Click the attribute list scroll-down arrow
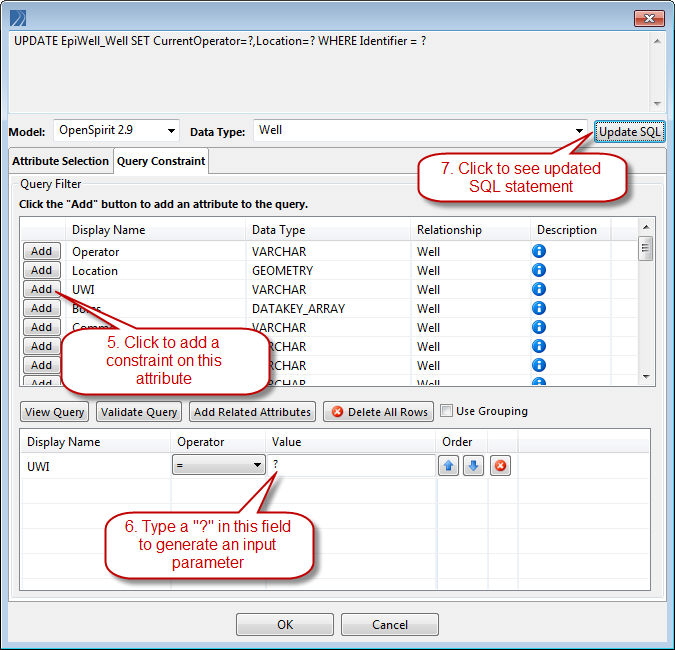Viewport: 675px width, 650px height. tap(645, 377)
